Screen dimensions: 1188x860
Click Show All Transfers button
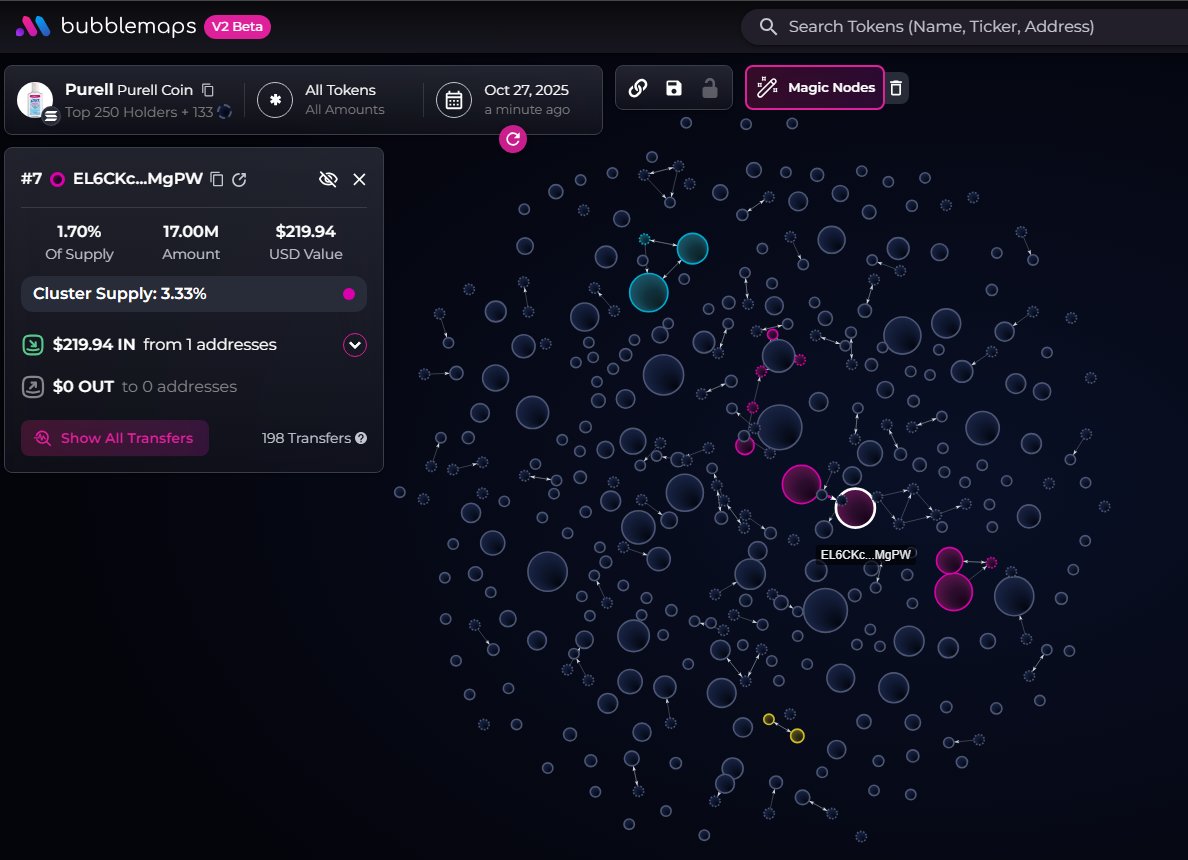tap(115, 438)
